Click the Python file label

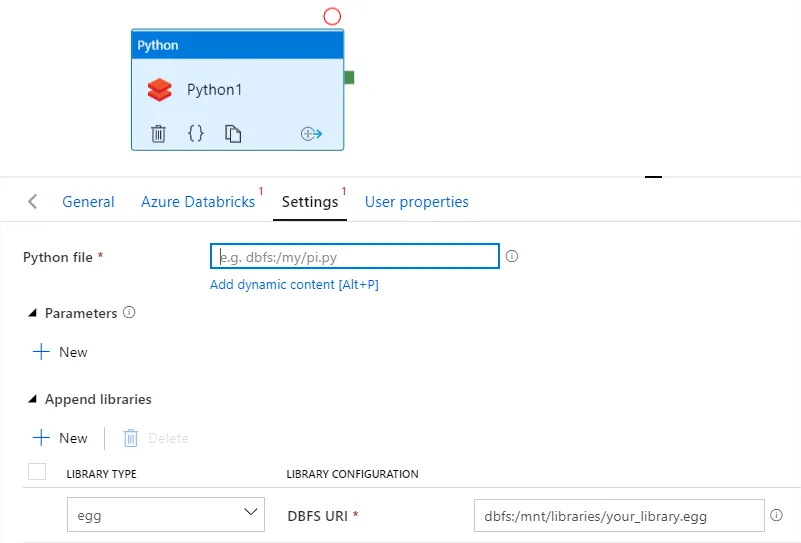[x=58, y=257]
